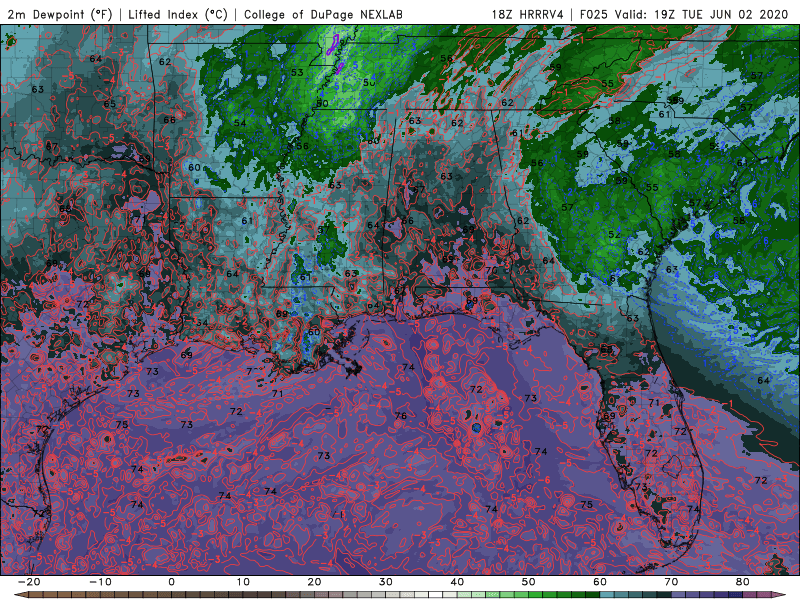
Task: Click the '18Z HRRRV4' model run label
Action: click(x=528, y=14)
